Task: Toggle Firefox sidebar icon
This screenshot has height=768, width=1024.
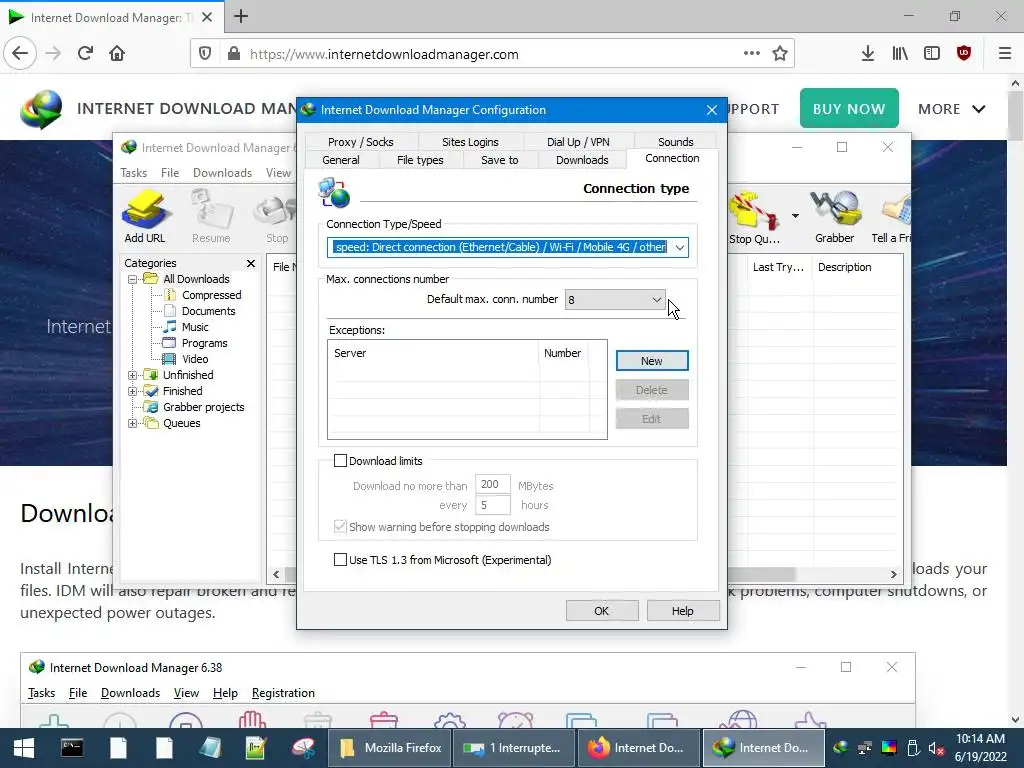Action: coord(932,54)
